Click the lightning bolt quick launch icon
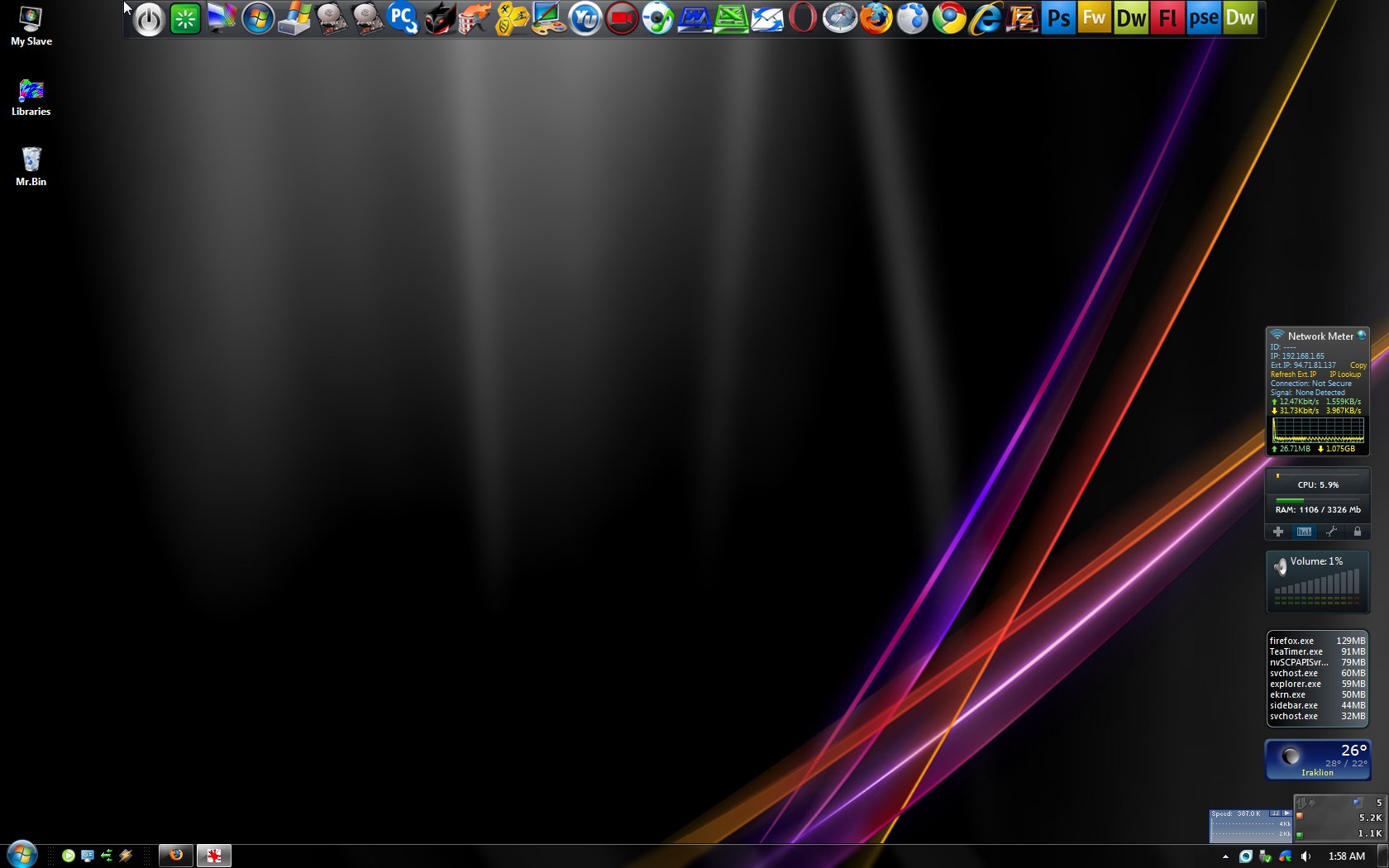Viewport: 1389px width, 868px height. 126,856
